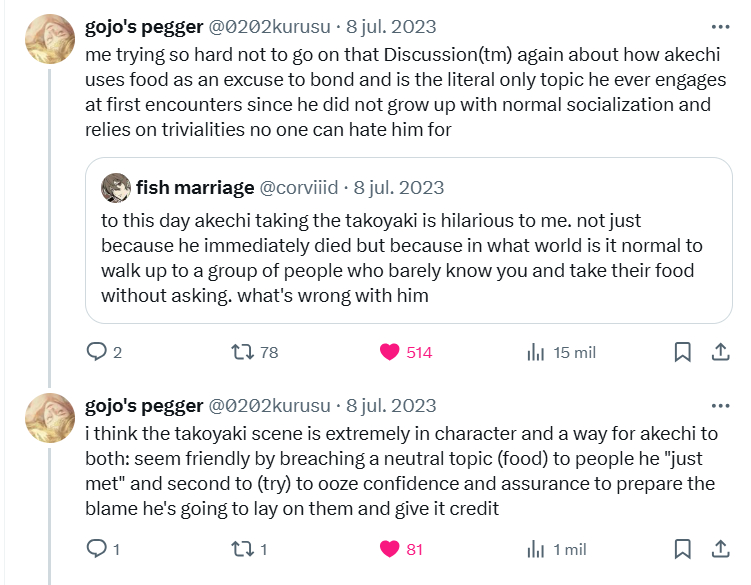
Task: Share the second tweet
Action: (719, 548)
